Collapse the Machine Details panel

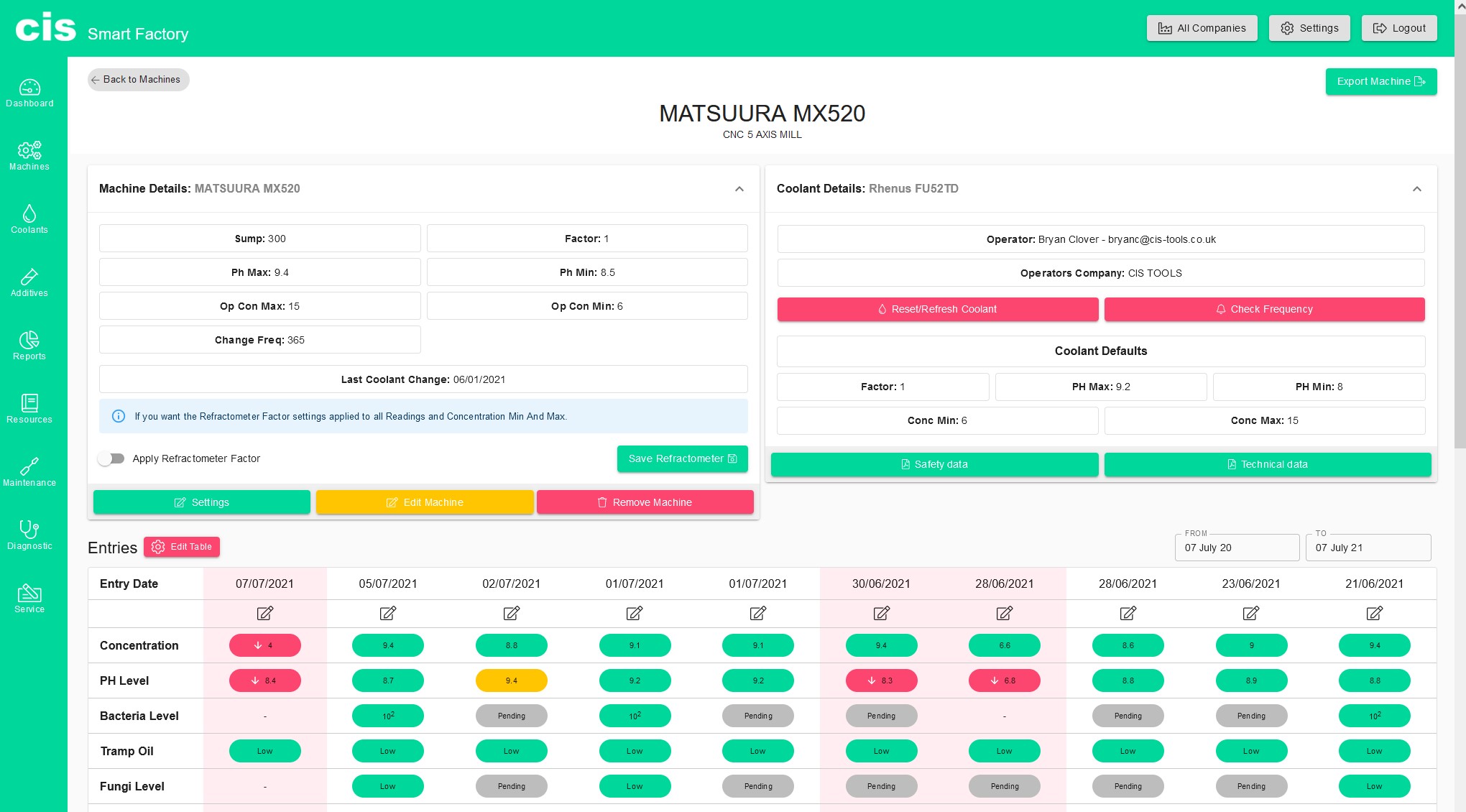click(x=739, y=189)
